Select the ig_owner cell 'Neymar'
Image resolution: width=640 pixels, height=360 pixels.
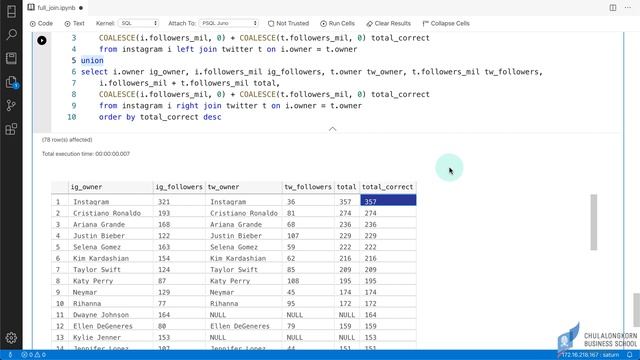click(x=111, y=292)
